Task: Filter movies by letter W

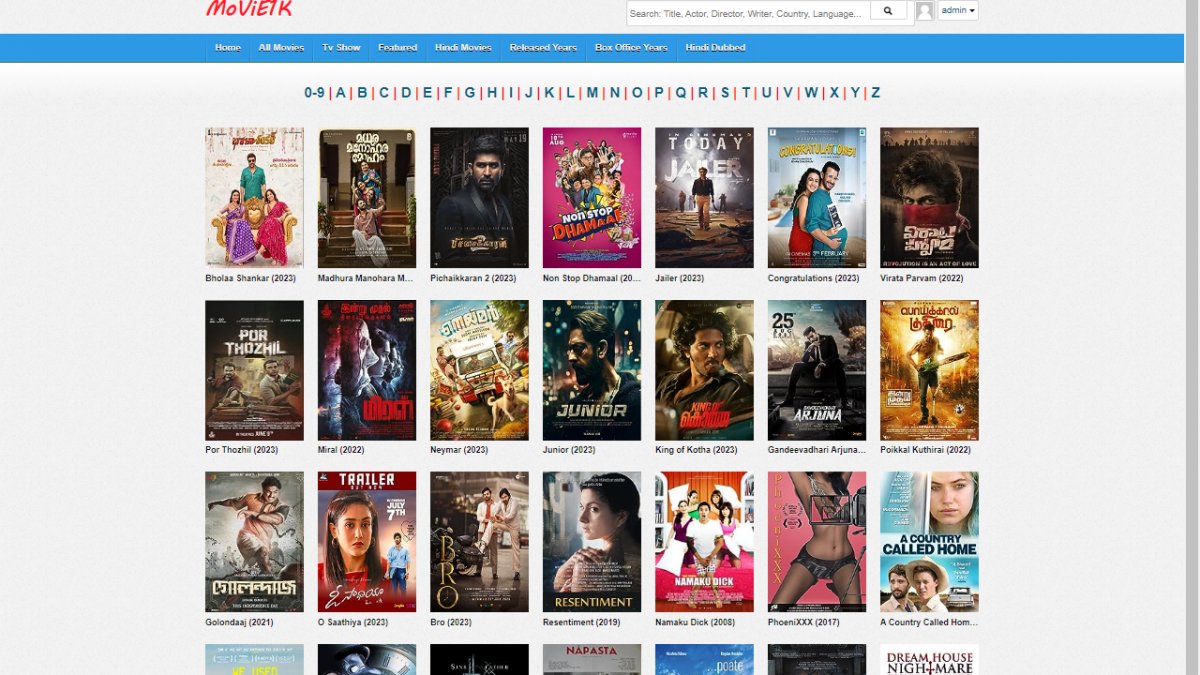Action: [x=811, y=93]
